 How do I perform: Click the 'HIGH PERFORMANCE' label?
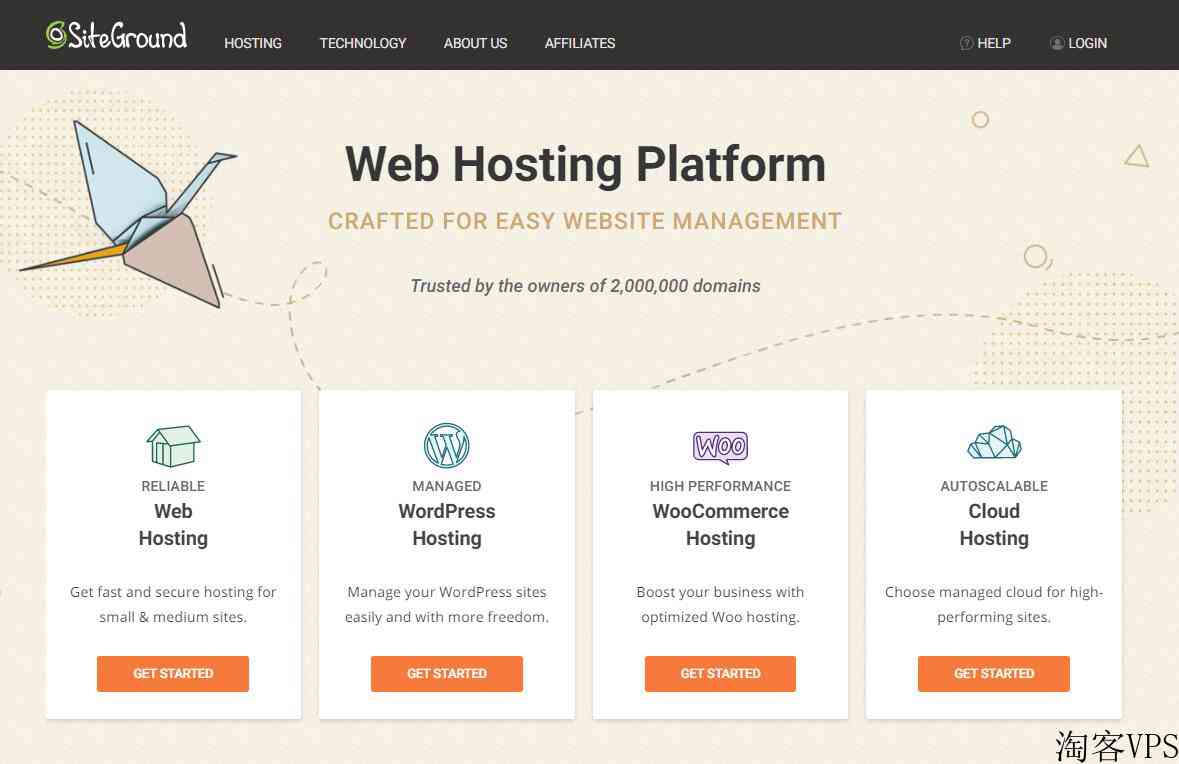(720, 487)
